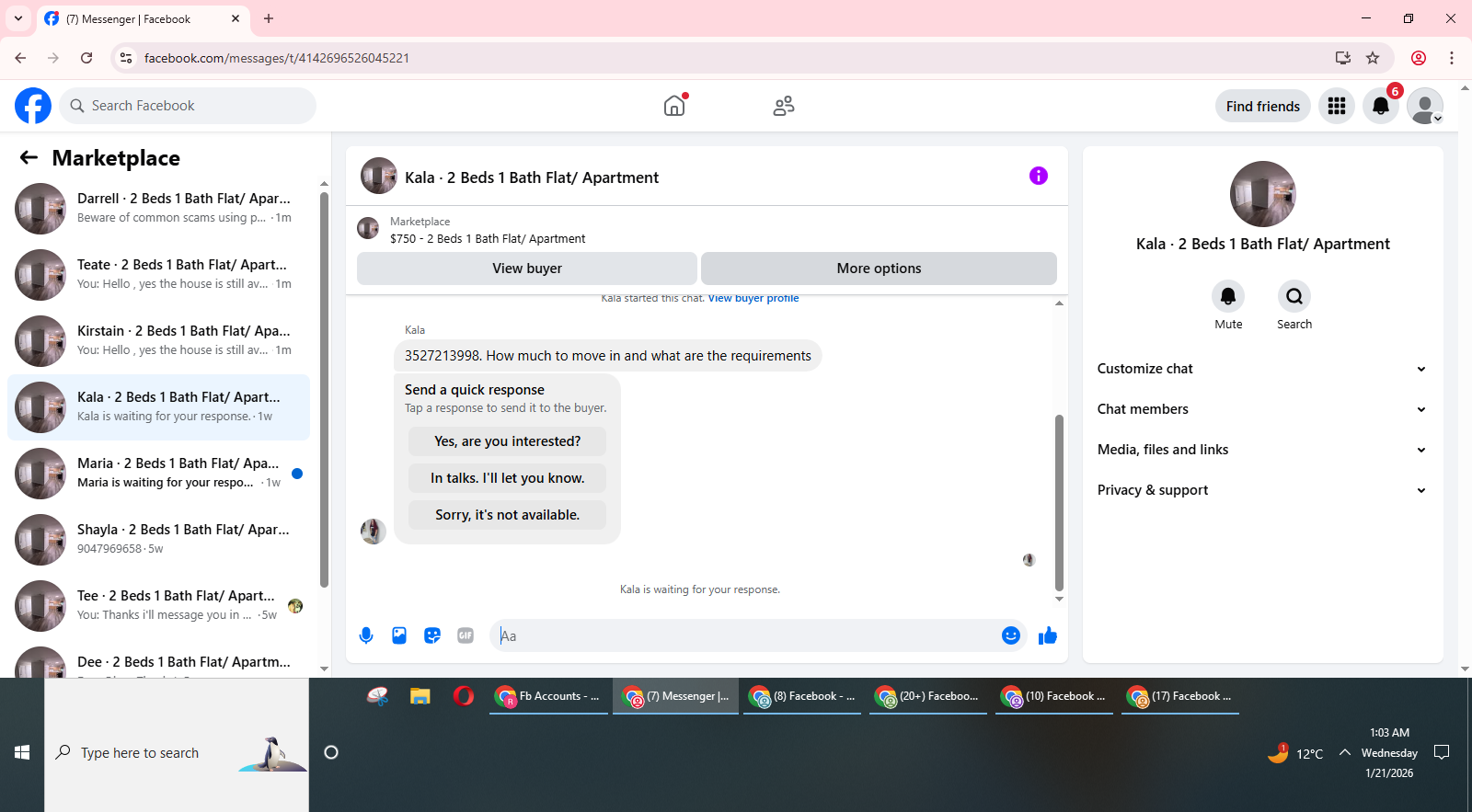Viewport: 1472px width, 812px height.
Task: Open Darrell conversation in list
Action: 158,209
